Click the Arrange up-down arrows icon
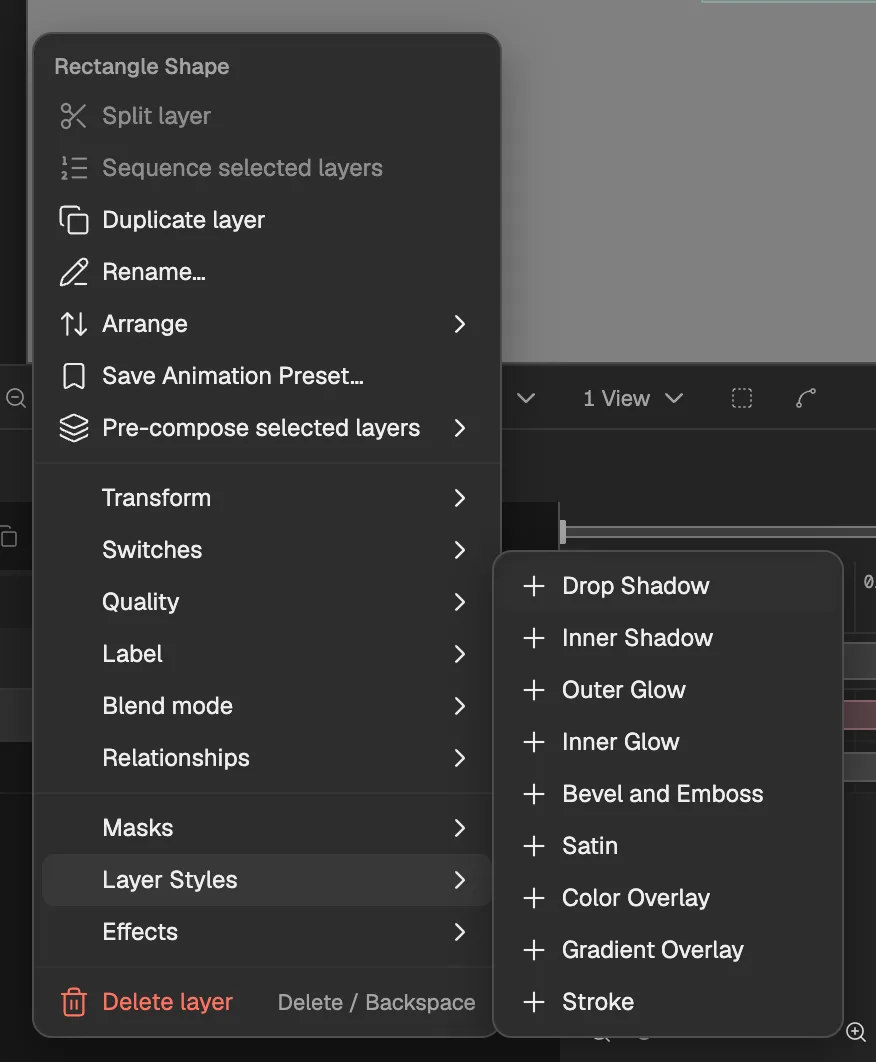This screenshot has width=876, height=1062. [73, 324]
